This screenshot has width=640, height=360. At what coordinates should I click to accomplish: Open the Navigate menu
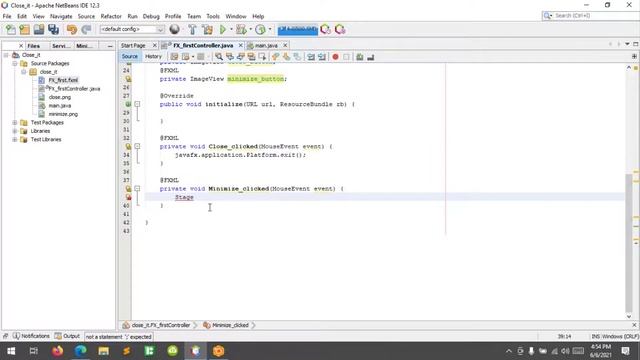[x=61, y=16]
